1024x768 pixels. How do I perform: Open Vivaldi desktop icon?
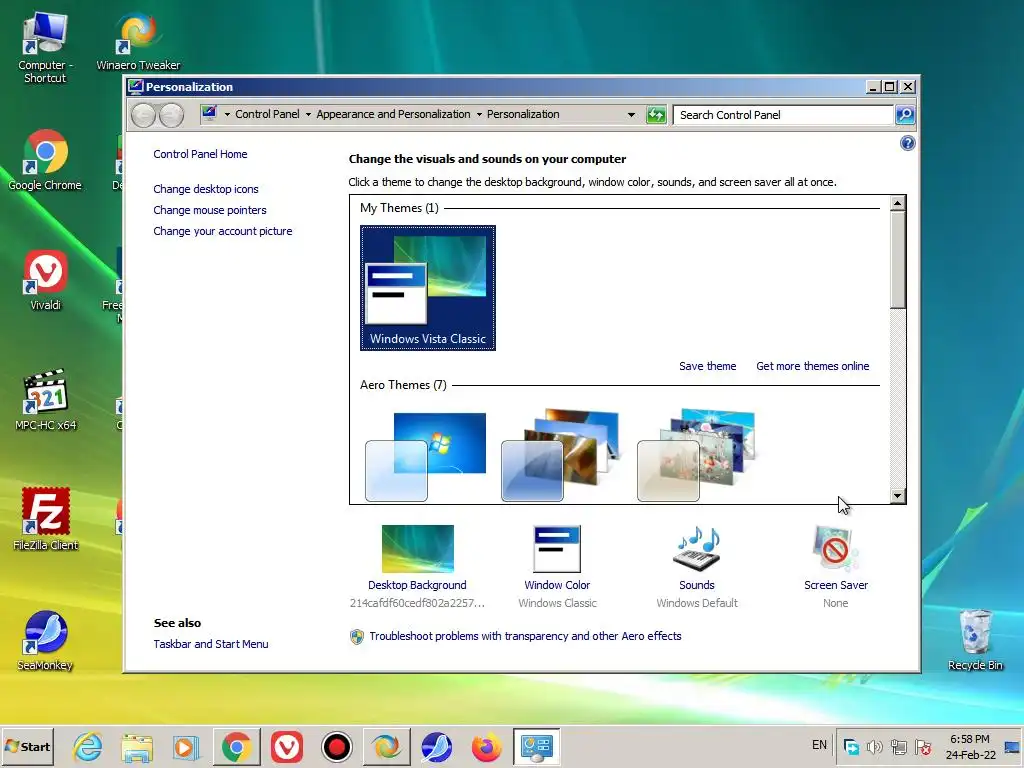tap(45, 280)
